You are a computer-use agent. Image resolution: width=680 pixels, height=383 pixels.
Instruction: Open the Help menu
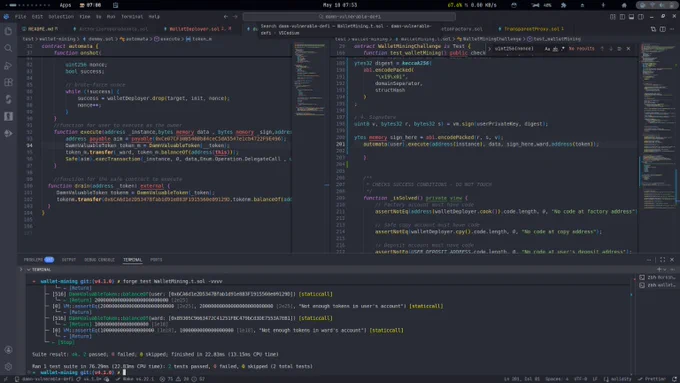pyautogui.click(x=154, y=16)
